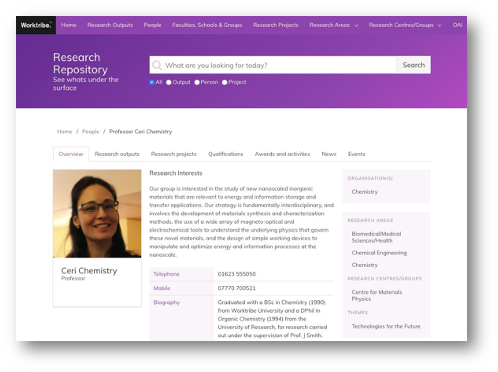The image size is (498, 372).
Task: Click the Search button
Action: 414,65
